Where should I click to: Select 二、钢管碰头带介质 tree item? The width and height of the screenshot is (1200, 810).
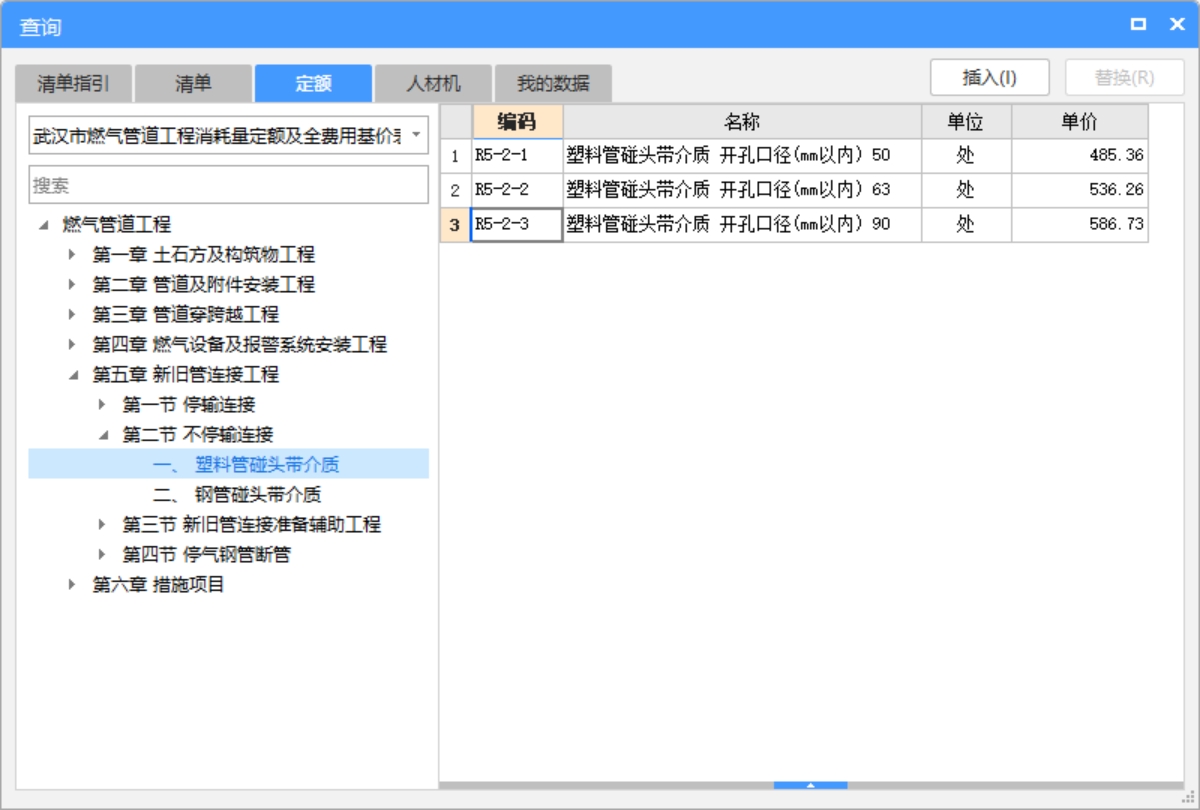tap(237, 494)
